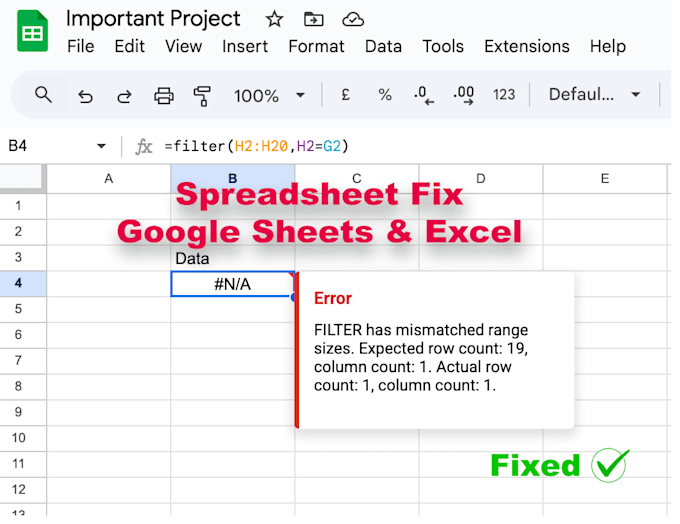The image size is (680, 524).
Task: Select column A header
Action: coord(108,179)
